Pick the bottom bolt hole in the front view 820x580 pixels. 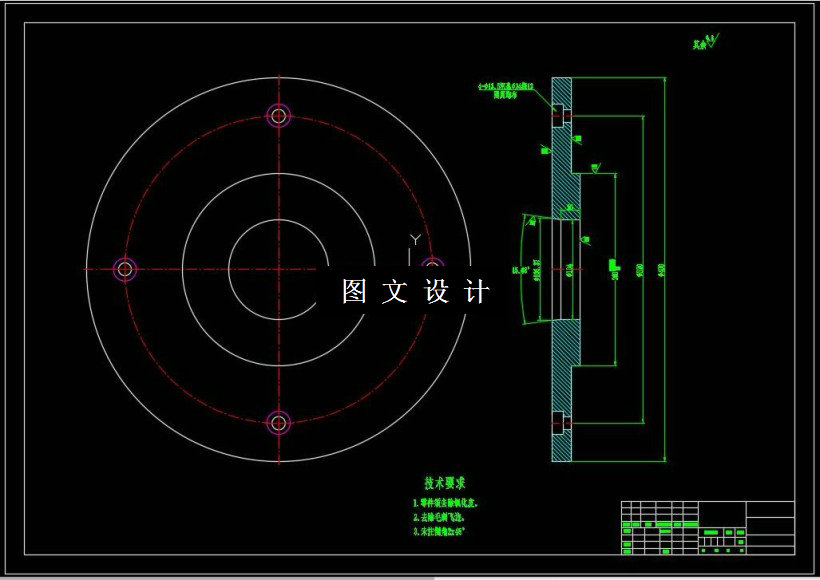coord(279,423)
